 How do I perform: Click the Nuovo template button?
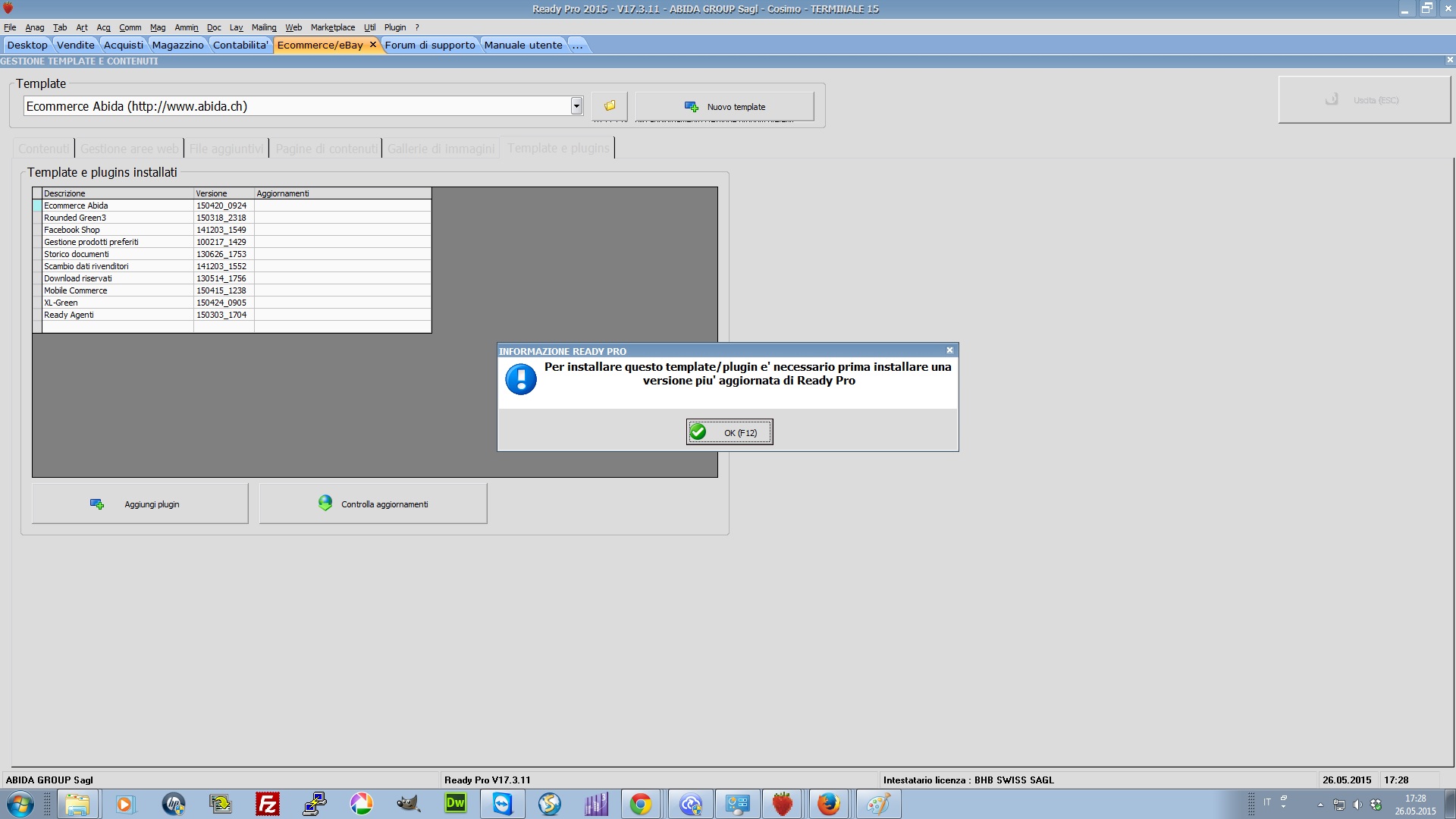point(724,107)
